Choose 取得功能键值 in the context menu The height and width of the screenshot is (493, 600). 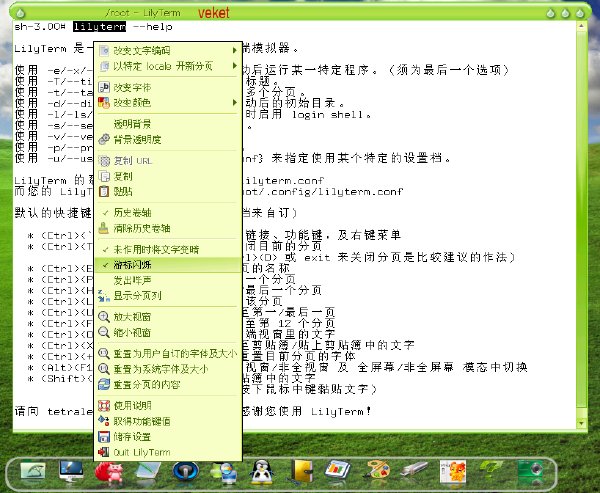coord(168,421)
